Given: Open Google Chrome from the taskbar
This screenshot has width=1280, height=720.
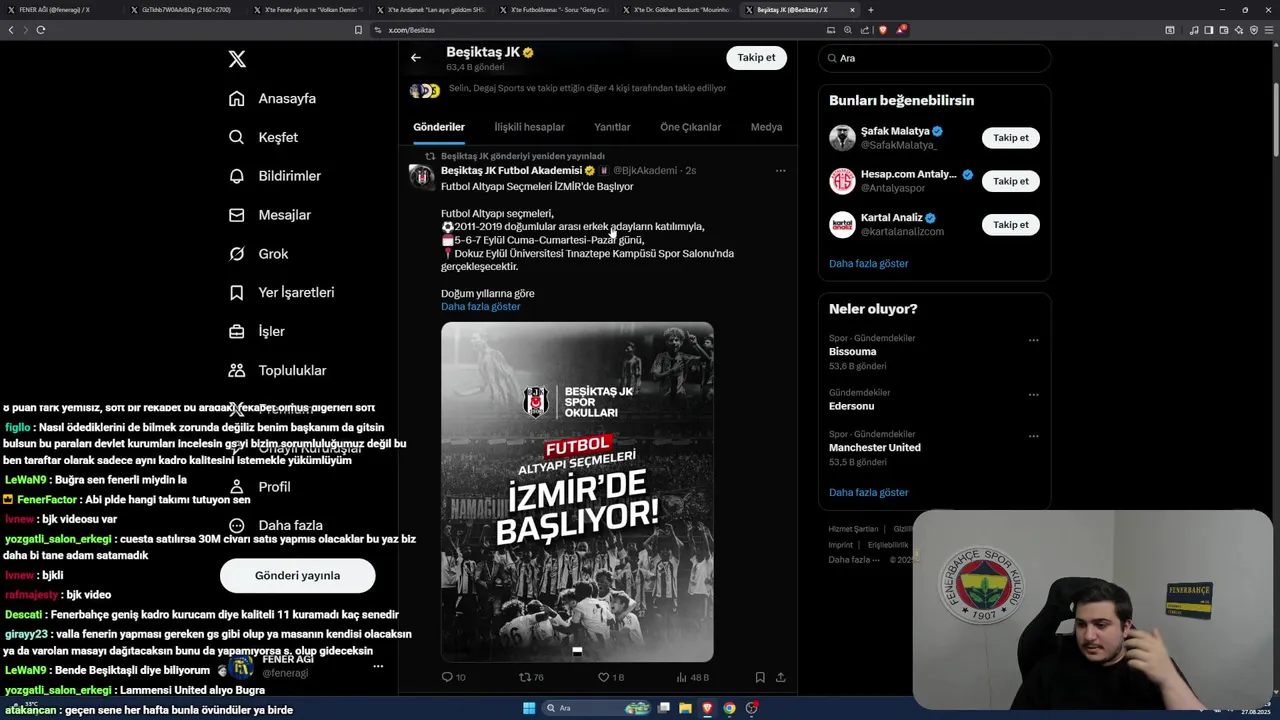Looking at the screenshot, I should point(729,708).
